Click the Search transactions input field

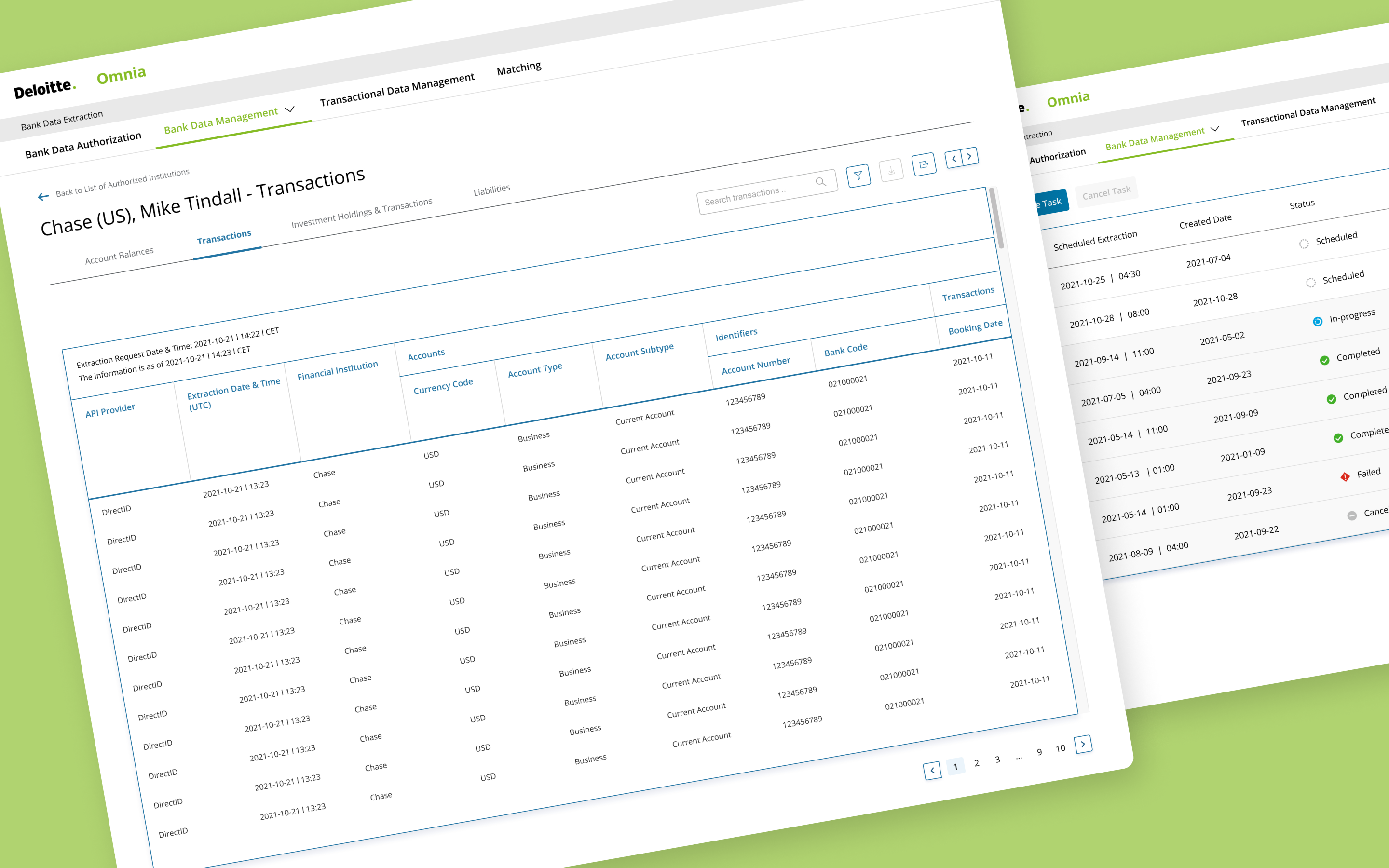(767, 192)
